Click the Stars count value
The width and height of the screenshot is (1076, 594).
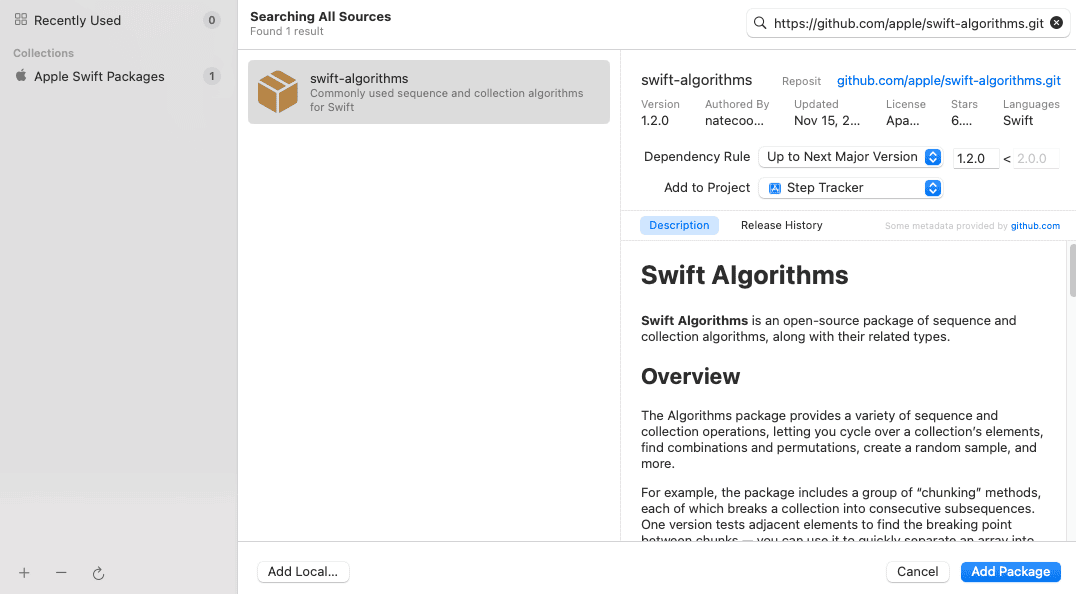click(x=961, y=121)
